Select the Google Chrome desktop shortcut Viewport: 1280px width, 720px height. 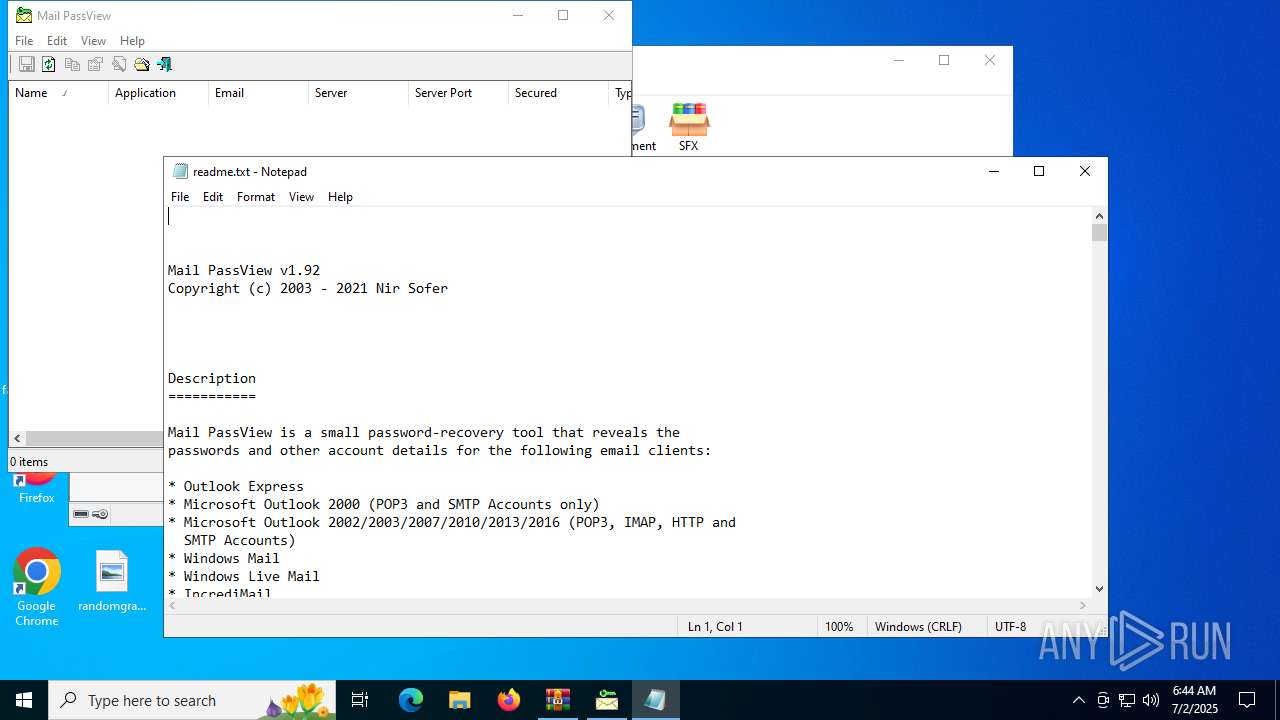(x=37, y=588)
